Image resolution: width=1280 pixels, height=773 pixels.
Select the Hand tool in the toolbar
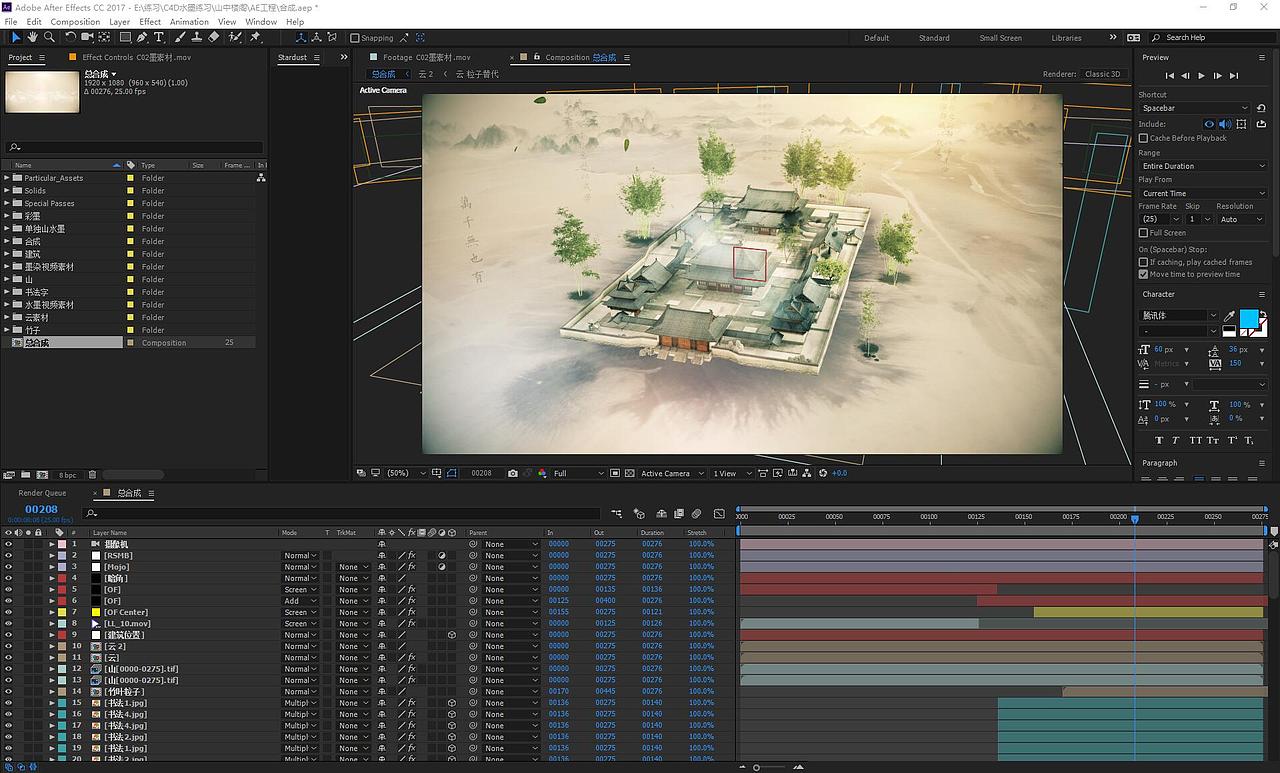coord(32,37)
